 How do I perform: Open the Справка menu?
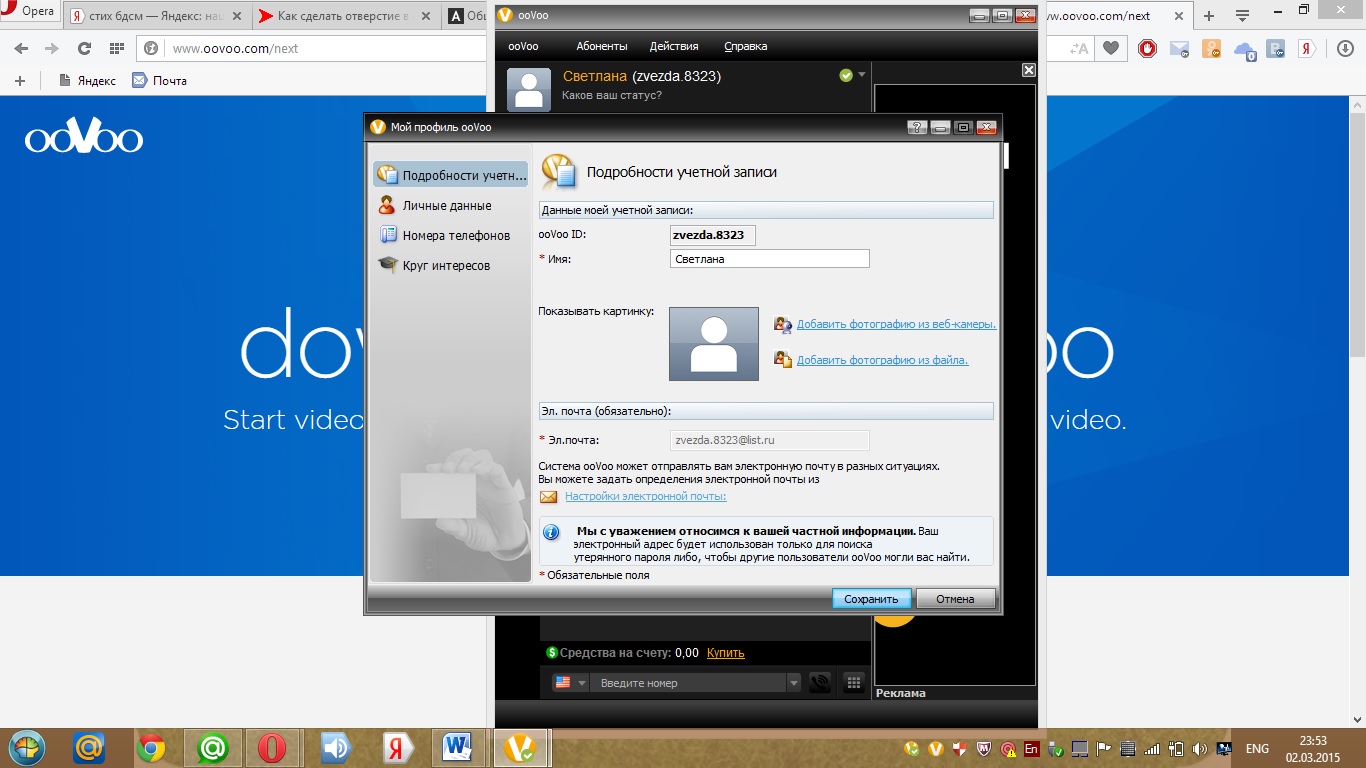coord(745,46)
